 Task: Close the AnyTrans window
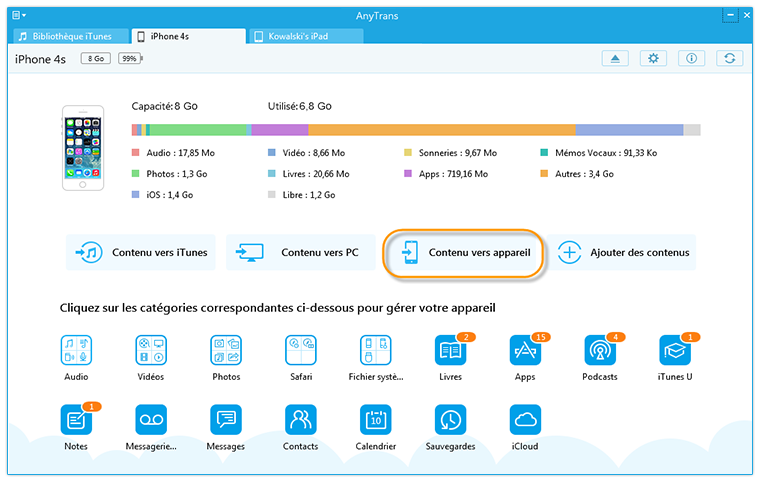(747, 16)
